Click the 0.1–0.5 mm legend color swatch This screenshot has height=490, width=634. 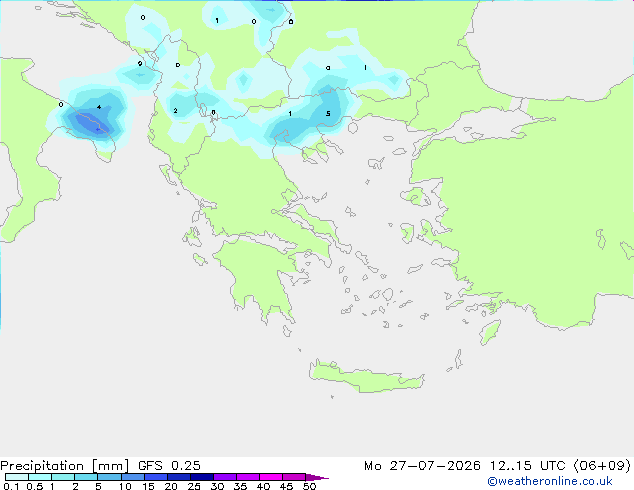click(17, 477)
